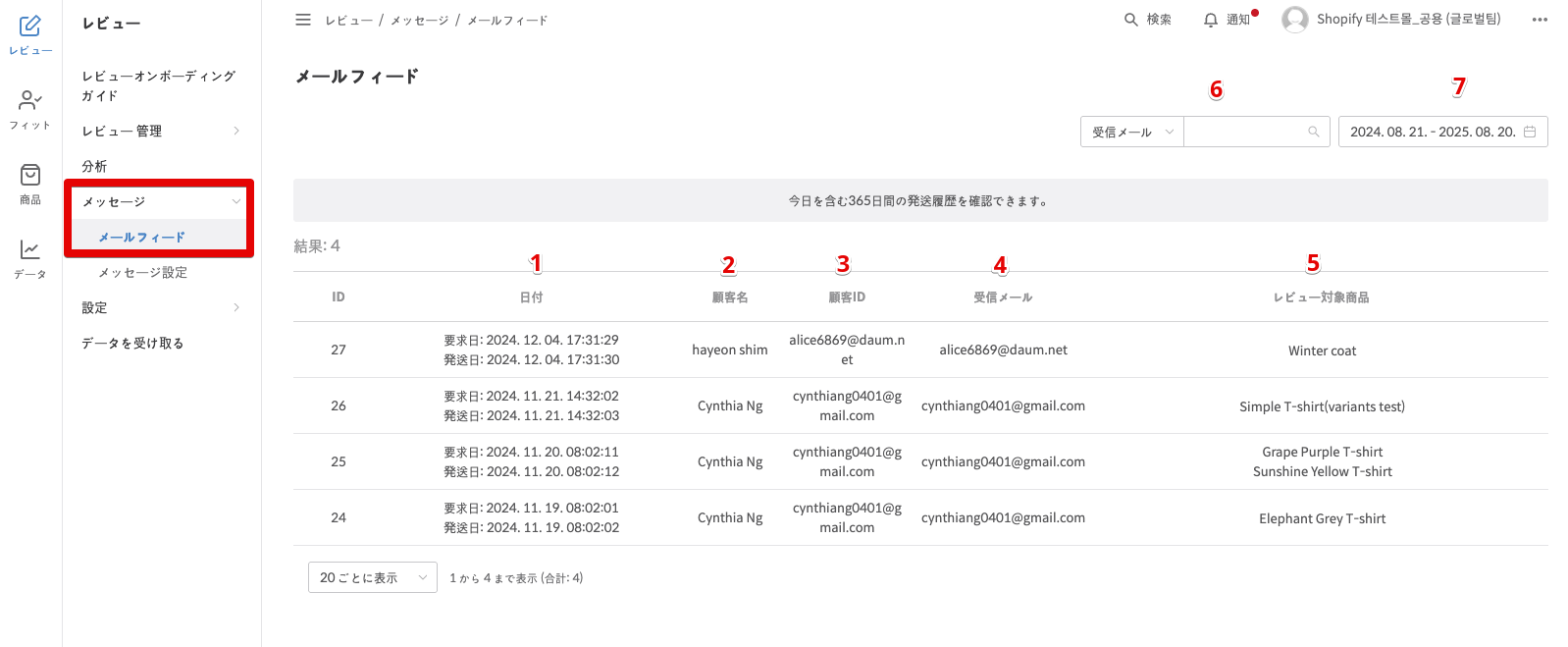Open the three-dot more options menu
1568x647 pixels.
1540,20
